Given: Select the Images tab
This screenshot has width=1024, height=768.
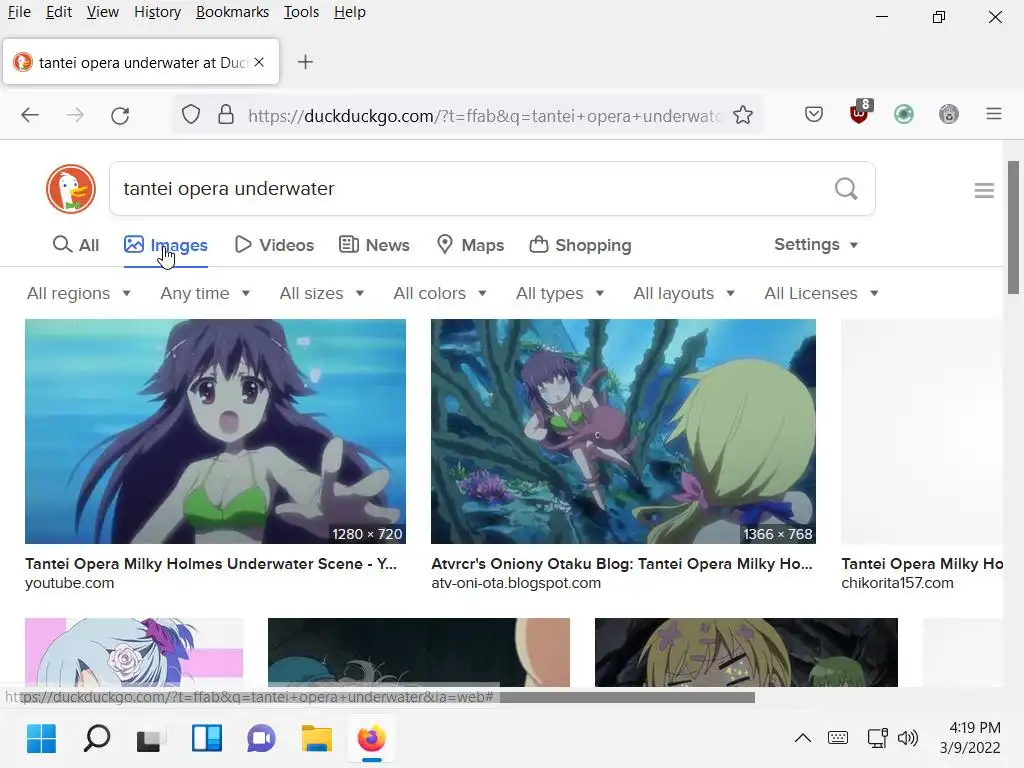Looking at the screenshot, I should (166, 245).
